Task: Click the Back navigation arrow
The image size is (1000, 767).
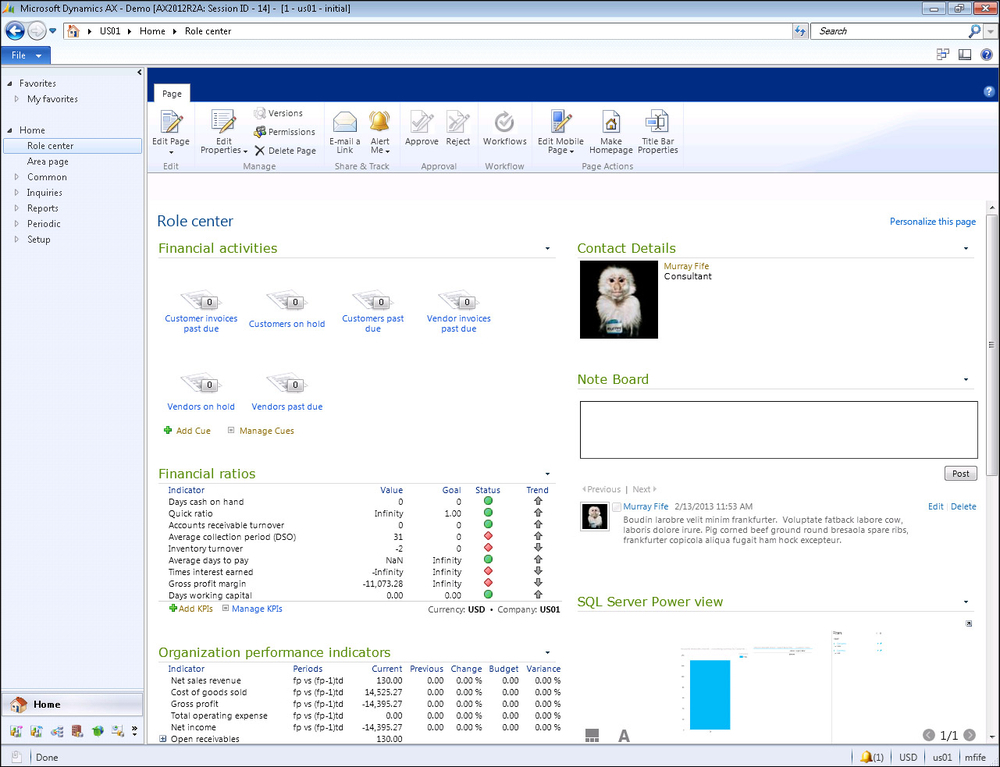Action: pos(15,31)
